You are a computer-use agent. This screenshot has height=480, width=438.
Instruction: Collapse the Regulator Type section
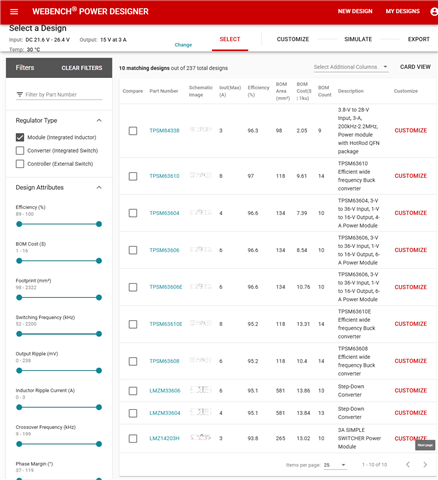[x=99, y=120]
